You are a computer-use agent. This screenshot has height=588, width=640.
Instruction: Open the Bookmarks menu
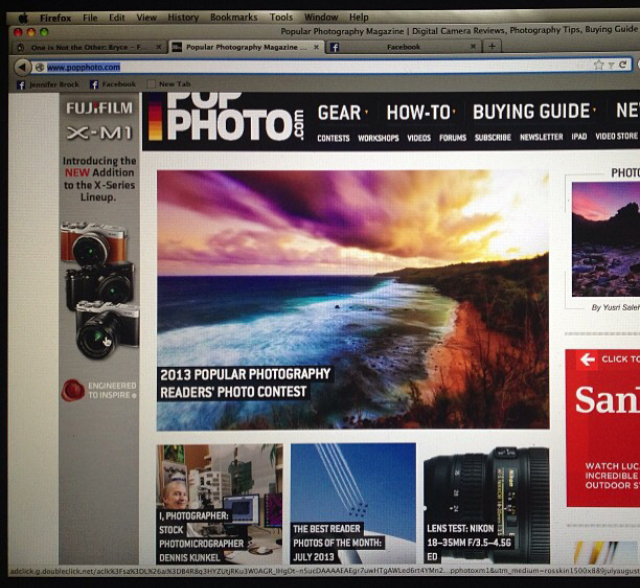point(234,18)
